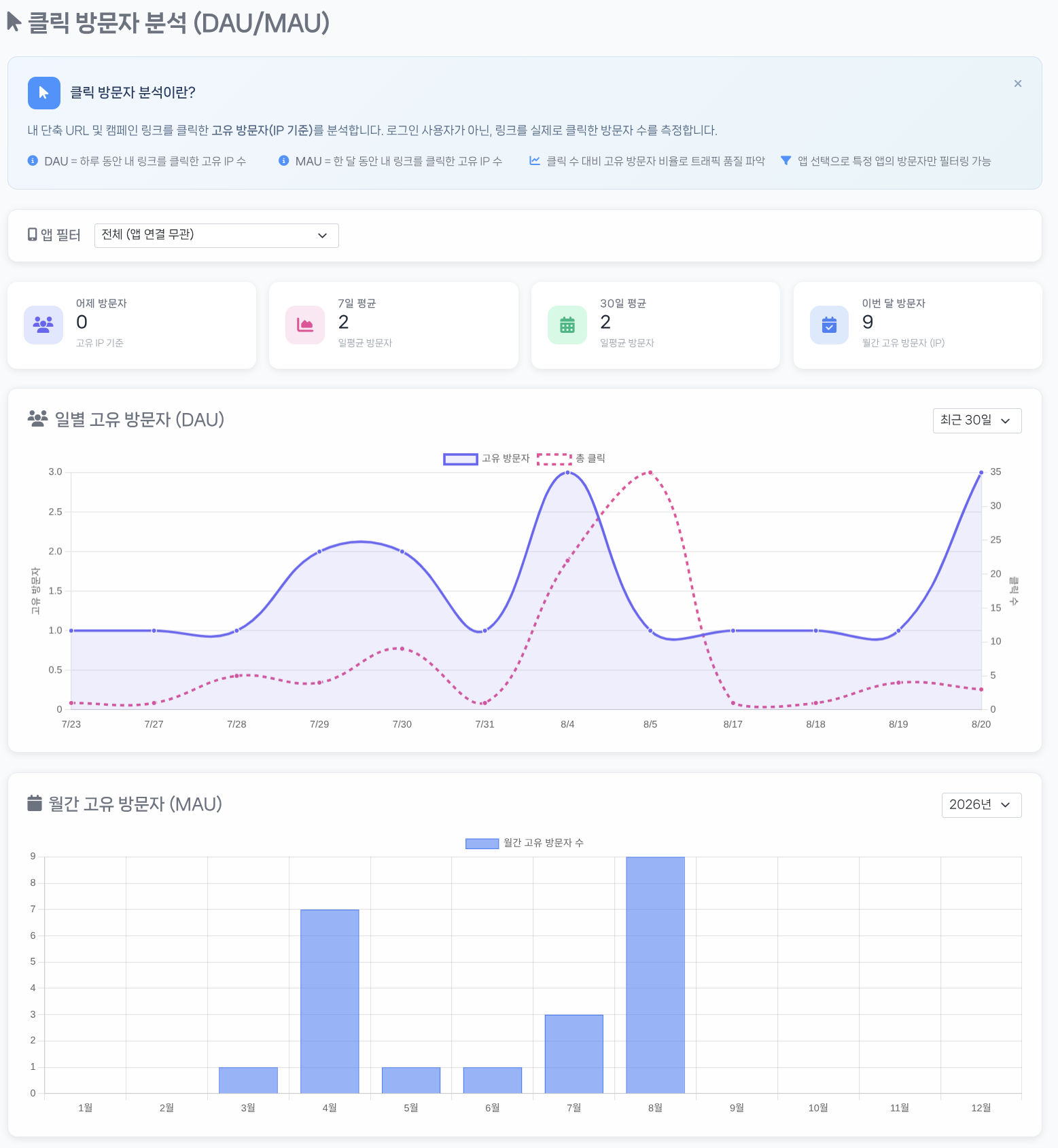Click the 4월 bar in MAU chart
Screen dimensions: 1058x1148
coord(330,1001)
